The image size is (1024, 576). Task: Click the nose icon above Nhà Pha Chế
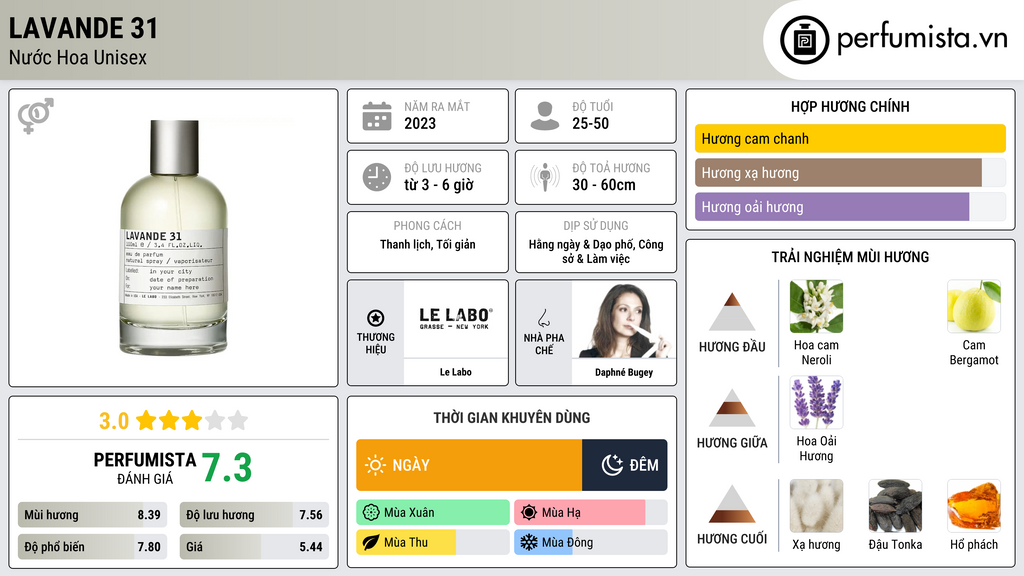(543, 317)
